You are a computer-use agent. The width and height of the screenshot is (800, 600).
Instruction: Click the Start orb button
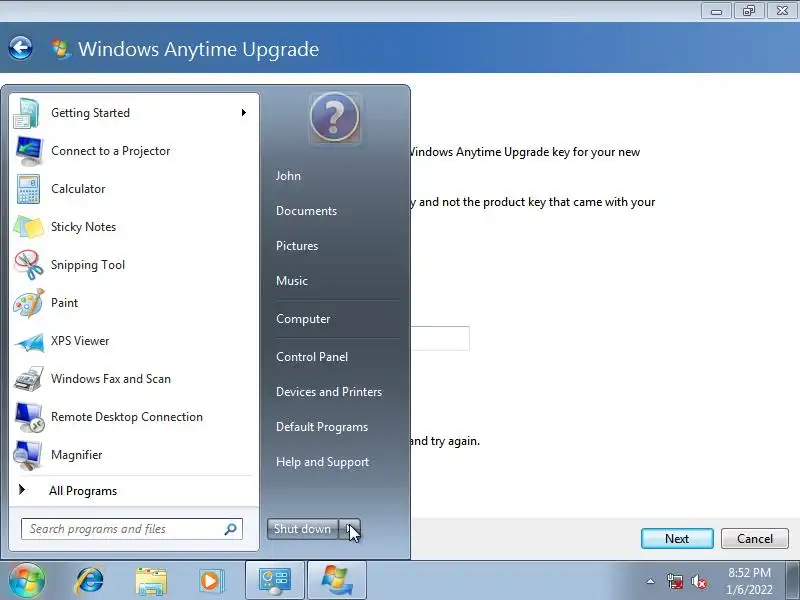pyautogui.click(x=26, y=581)
